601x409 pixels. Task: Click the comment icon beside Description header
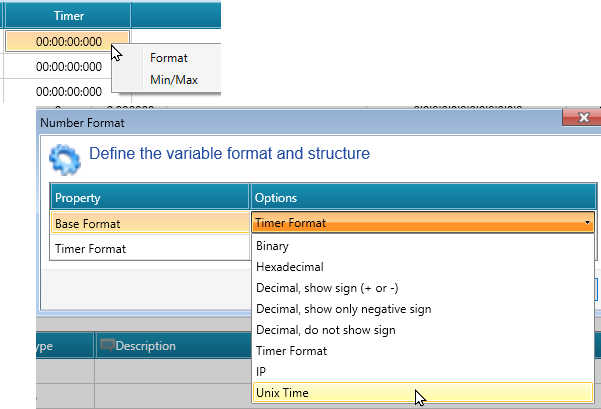(107, 346)
